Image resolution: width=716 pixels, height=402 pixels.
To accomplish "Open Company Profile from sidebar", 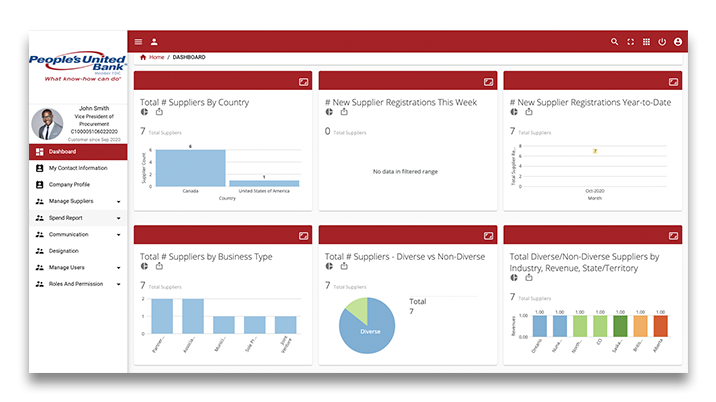I will (x=68, y=185).
